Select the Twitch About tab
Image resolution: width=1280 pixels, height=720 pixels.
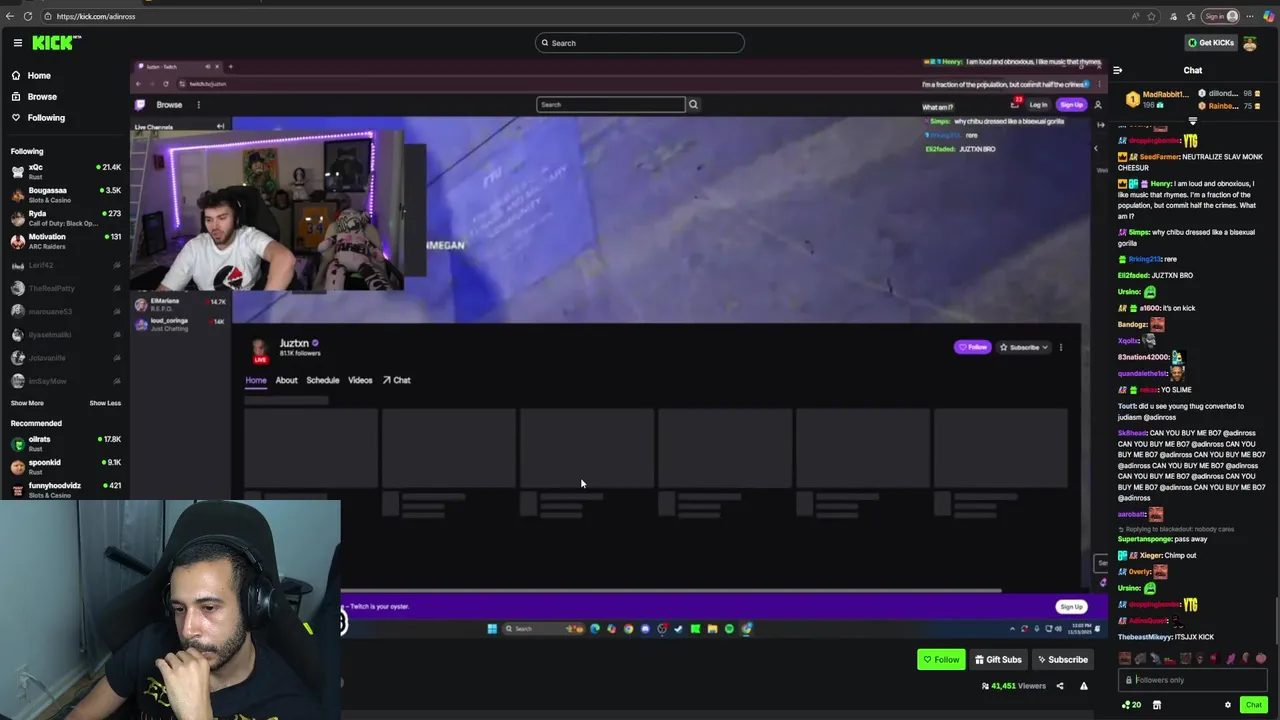(286, 380)
